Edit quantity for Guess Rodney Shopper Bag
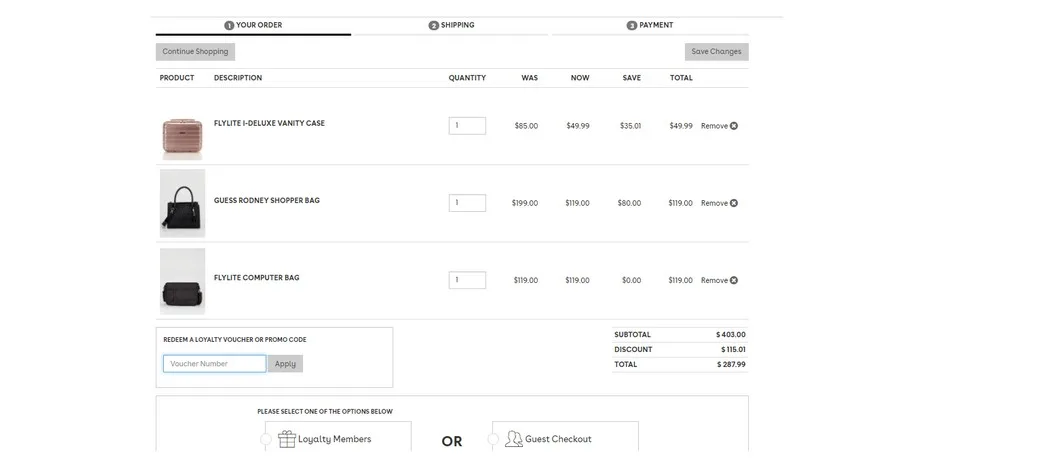The width and height of the screenshot is (1047, 458). 467,203
